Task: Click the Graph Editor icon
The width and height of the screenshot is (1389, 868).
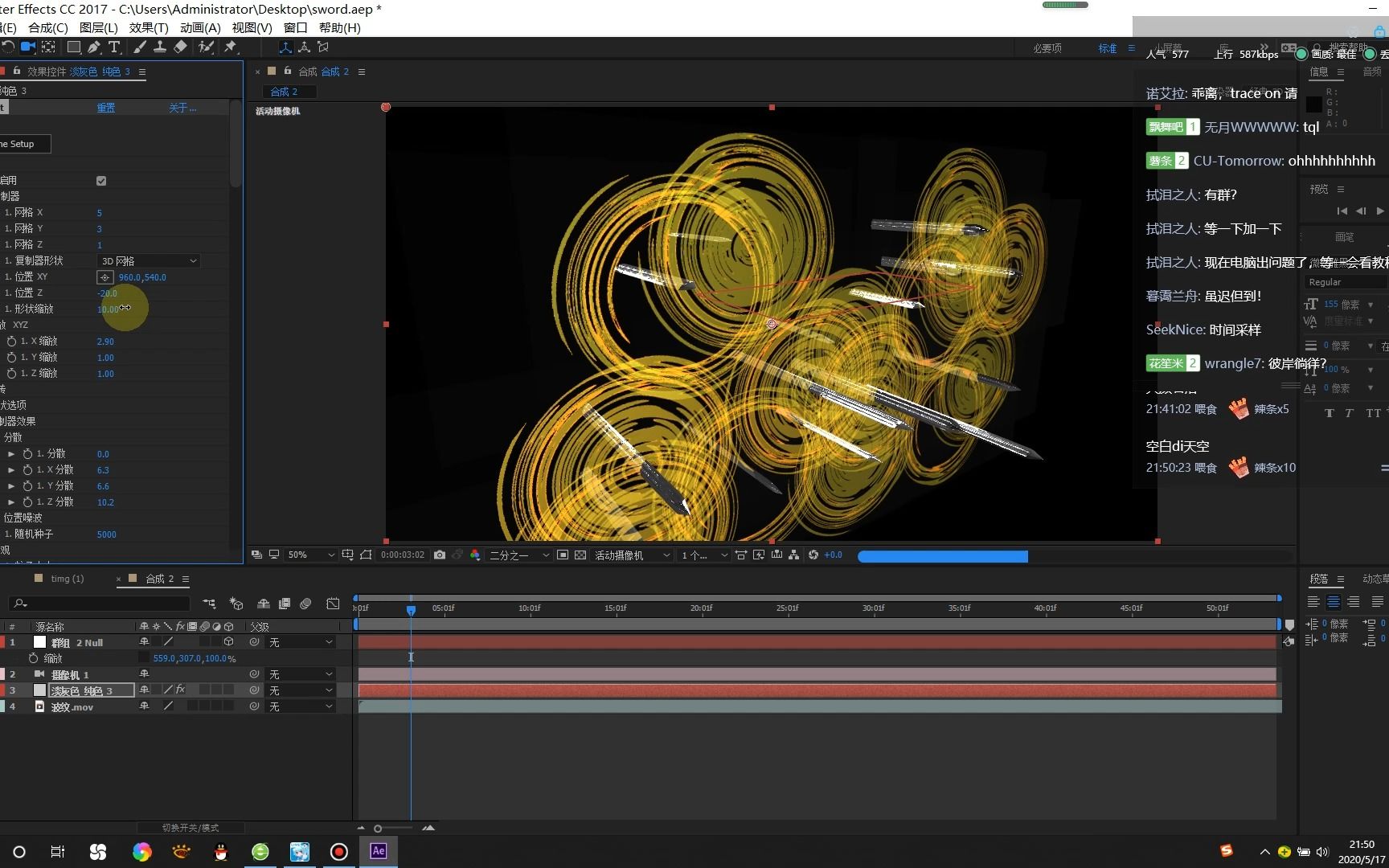Action: 333,604
